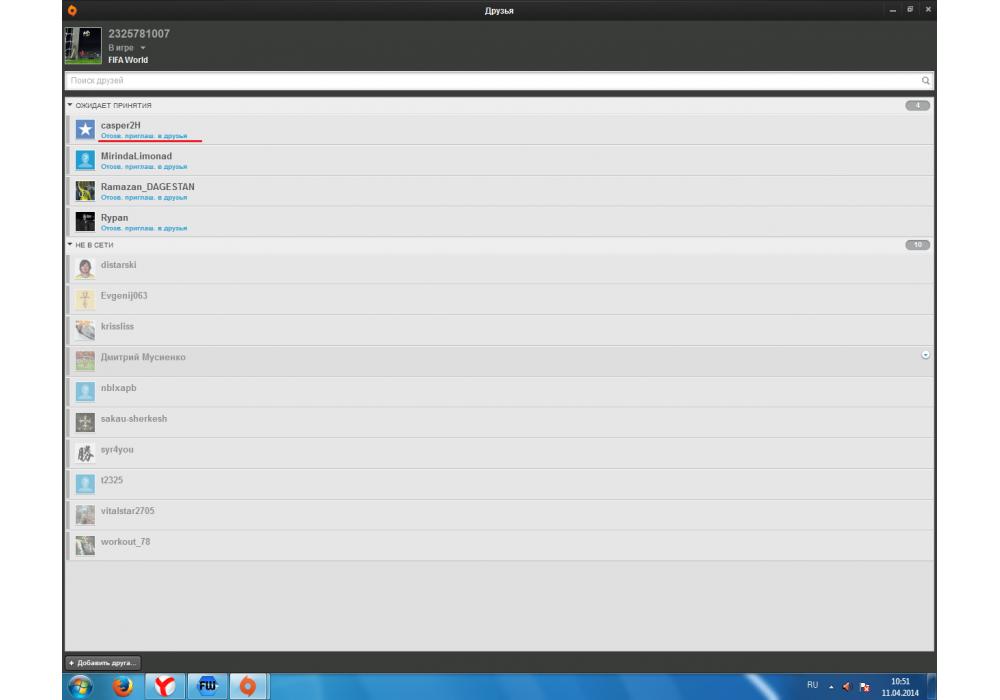The height and width of the screenshot is (700, 1000).
Task: Open options arrow for Дмитрий Мусиенко
Action: [x=925, y=355]
